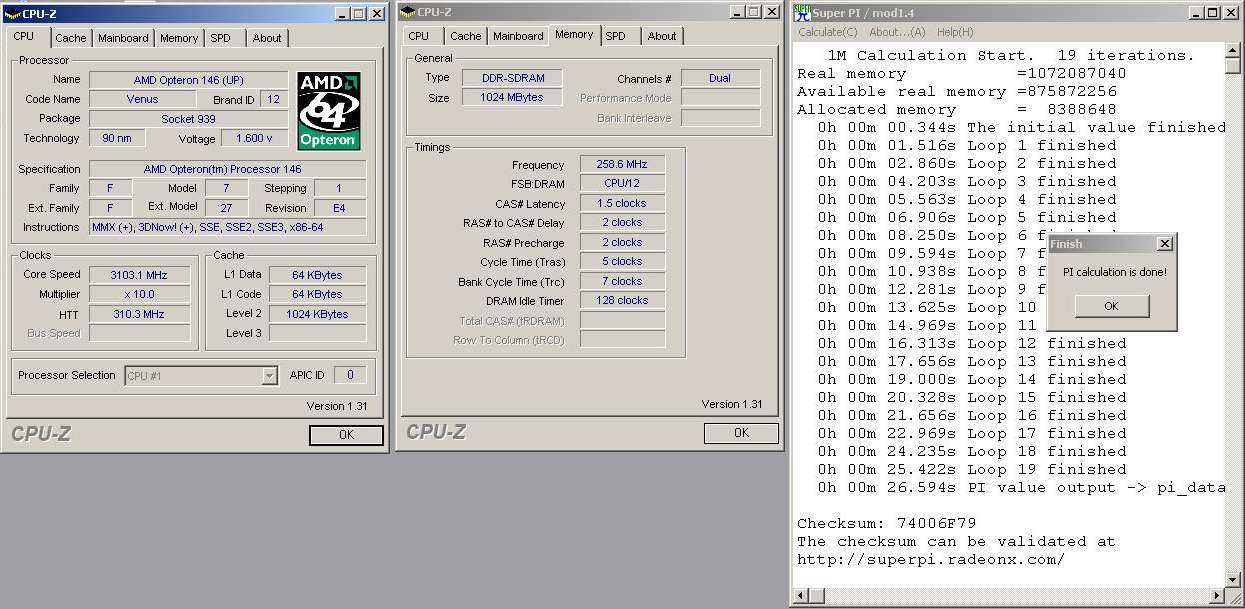Open Processor Selection CPU #1 dropdown
Viewport: 1245px width, 609px height.
pos(269,376)
